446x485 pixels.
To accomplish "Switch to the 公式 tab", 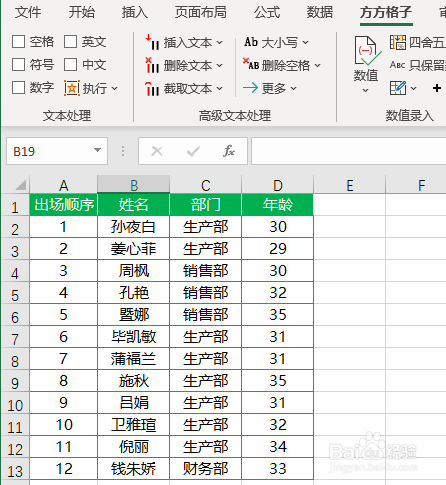I will coord(267,12).
